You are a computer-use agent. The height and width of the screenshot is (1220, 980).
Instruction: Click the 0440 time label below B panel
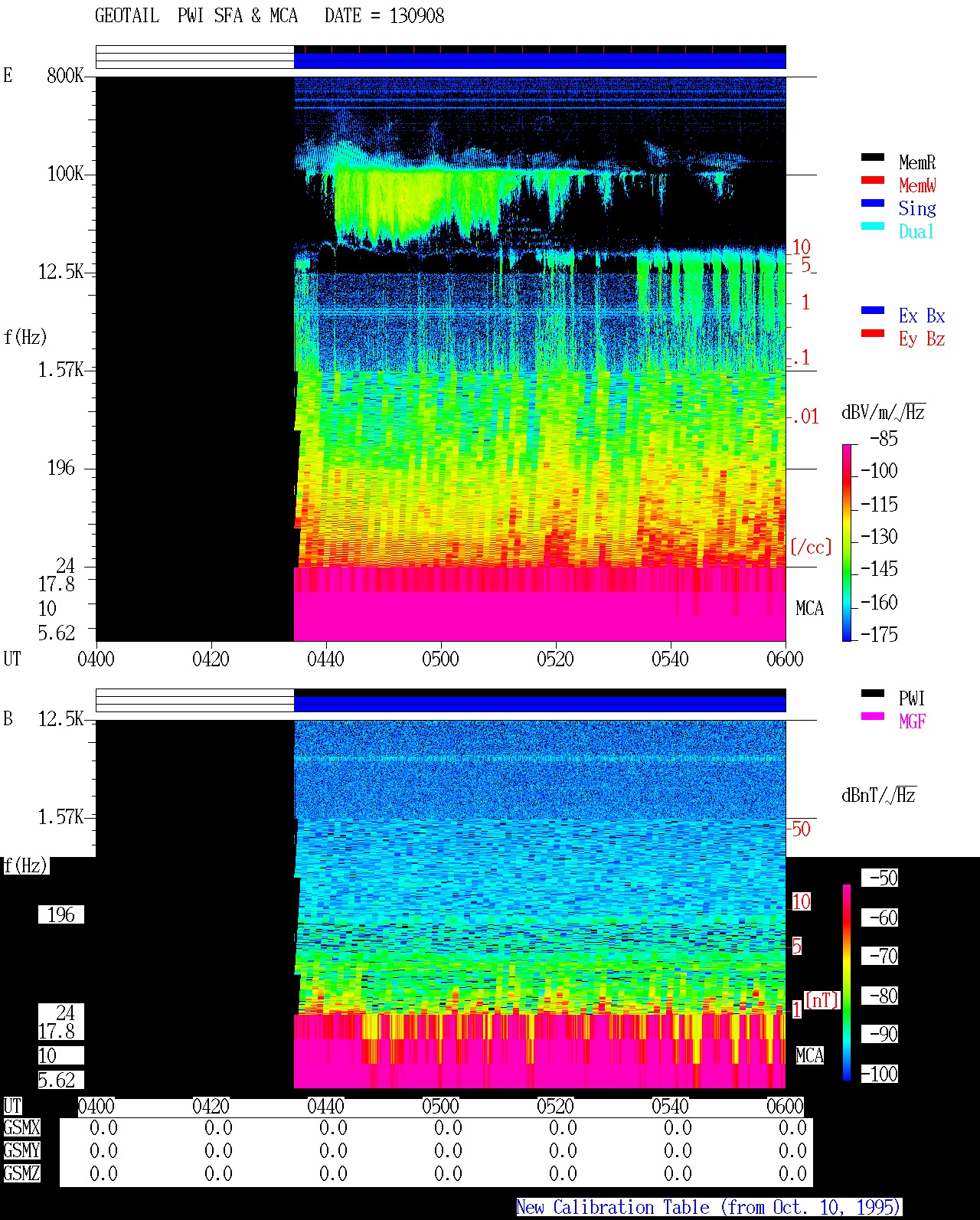325,1106
